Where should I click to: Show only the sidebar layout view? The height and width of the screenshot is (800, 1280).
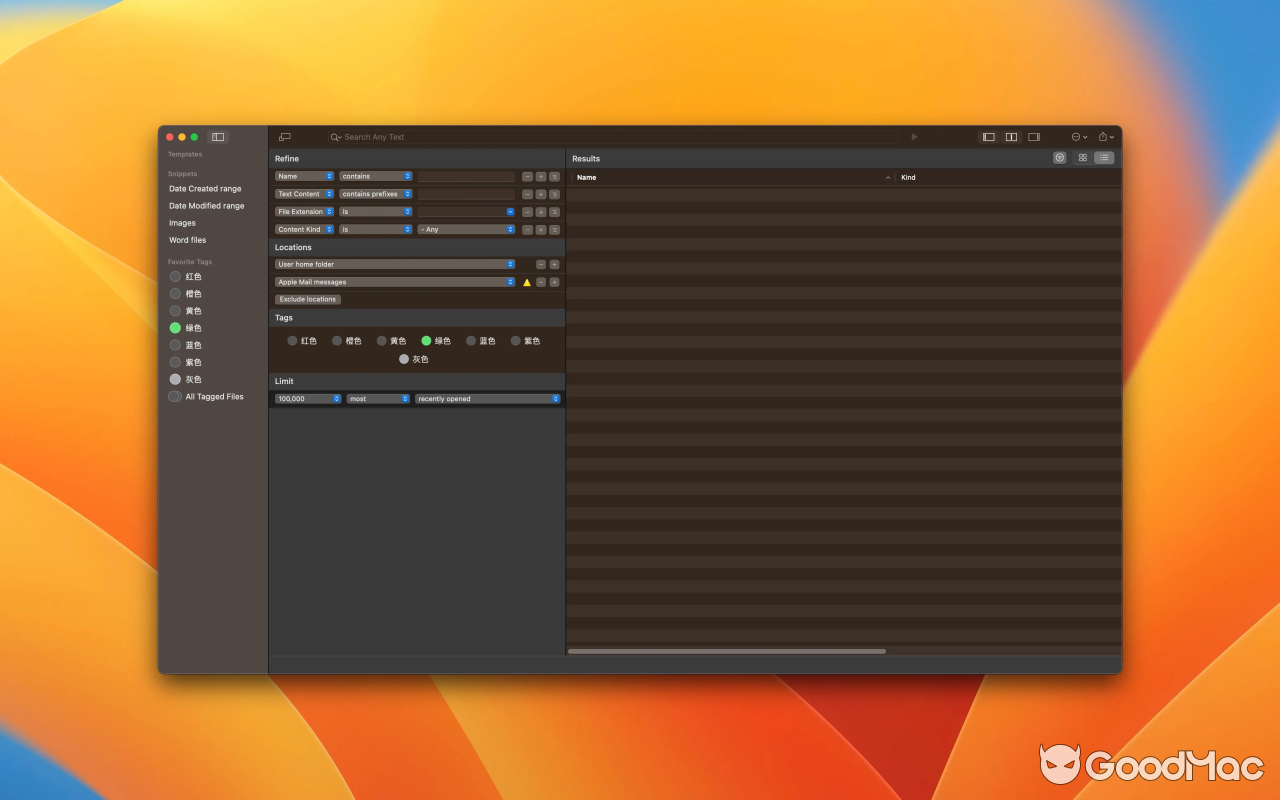pos(988,136)
